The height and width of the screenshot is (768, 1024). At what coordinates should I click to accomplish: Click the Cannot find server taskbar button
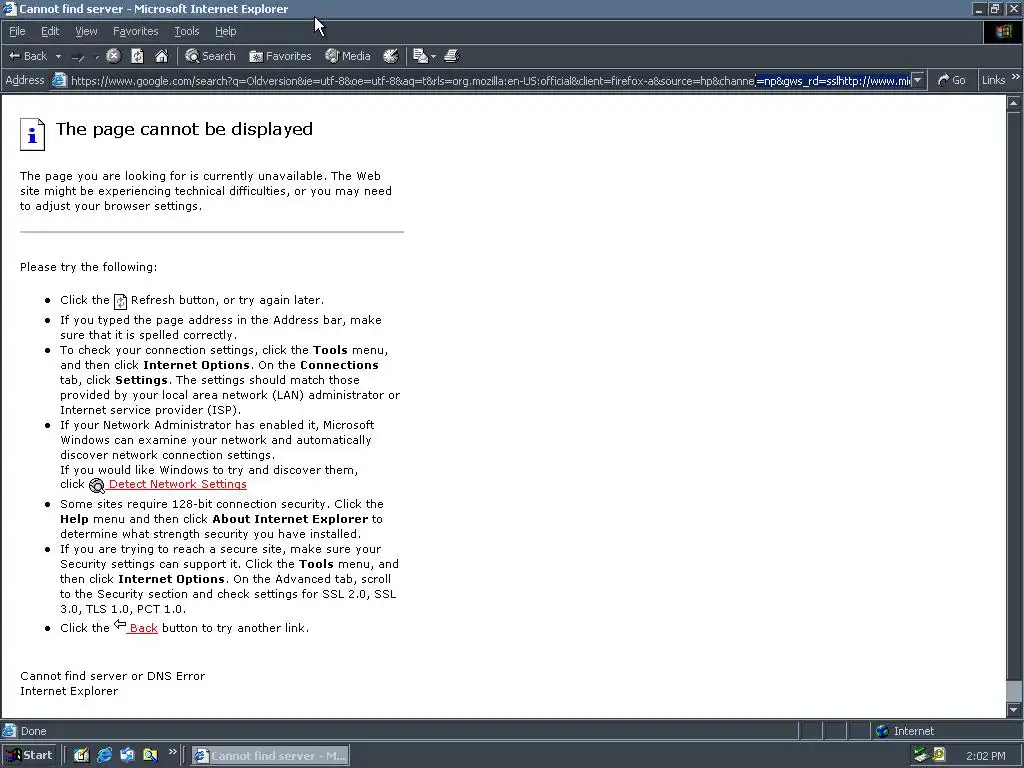pos(270,756)
